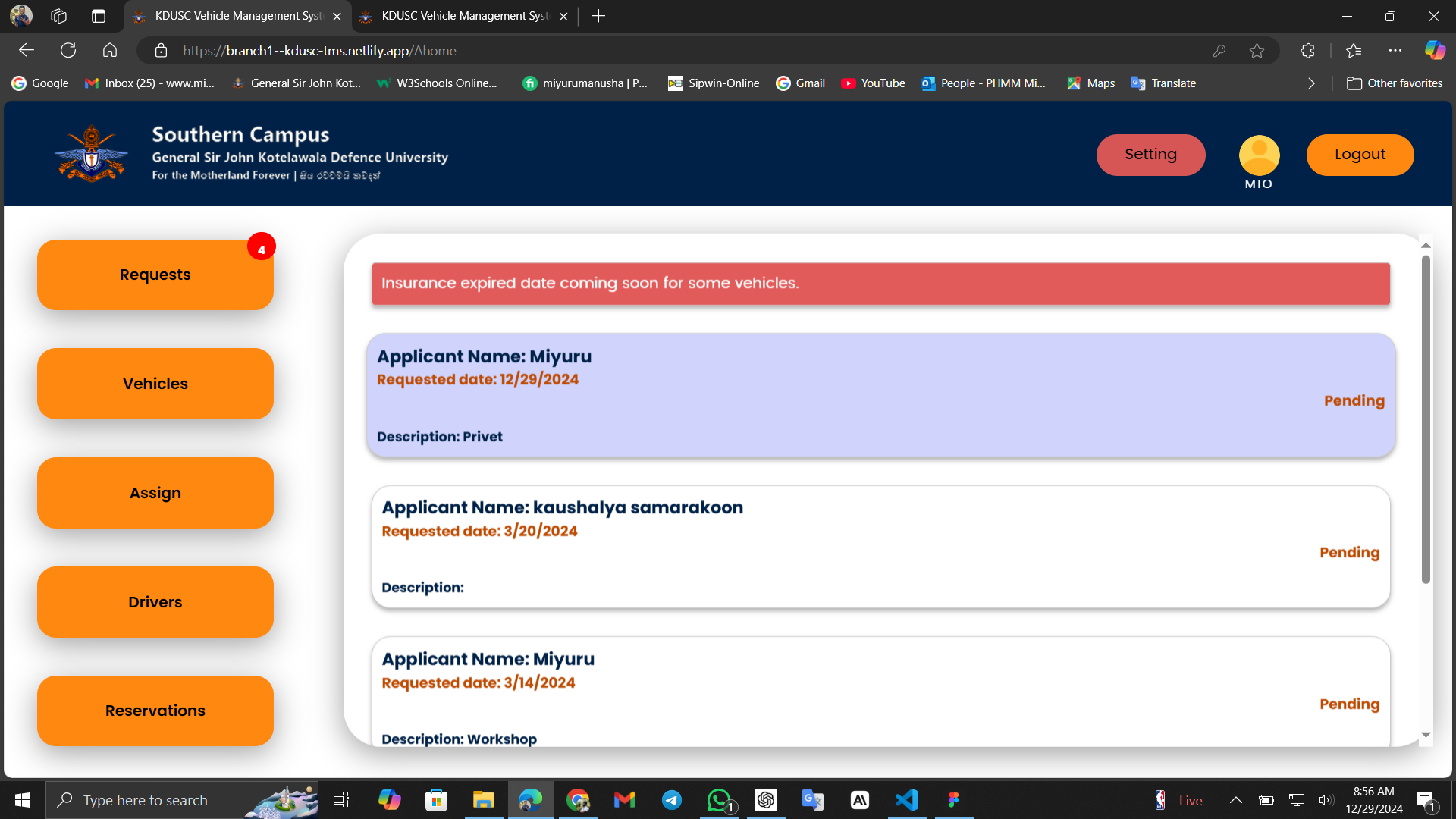The width and height of the screenshot is (1456, 819).
Task: Click the MTO profile avatar icon
Action: pos(1259,155)
